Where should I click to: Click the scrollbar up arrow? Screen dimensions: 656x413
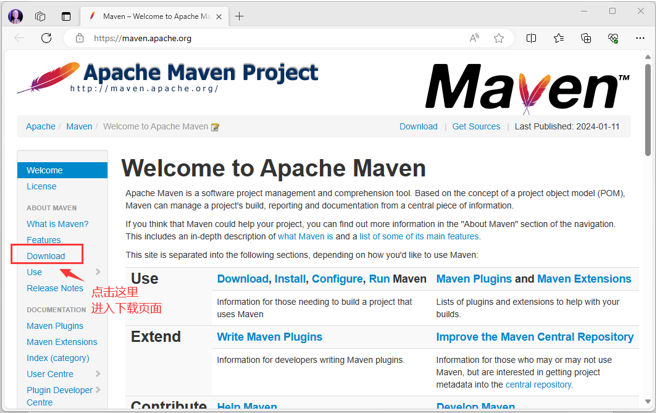point(648,56)
